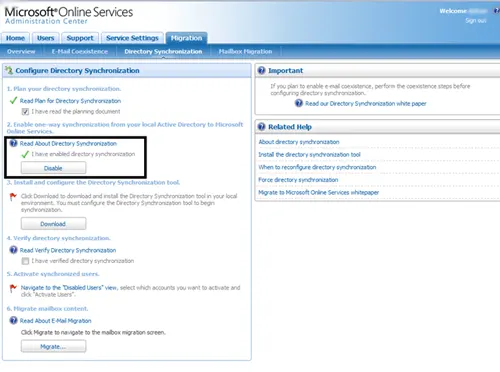Click the Related Help panel icon
The height and width of the screenshot is (372, 500).
tap(262, 127)
